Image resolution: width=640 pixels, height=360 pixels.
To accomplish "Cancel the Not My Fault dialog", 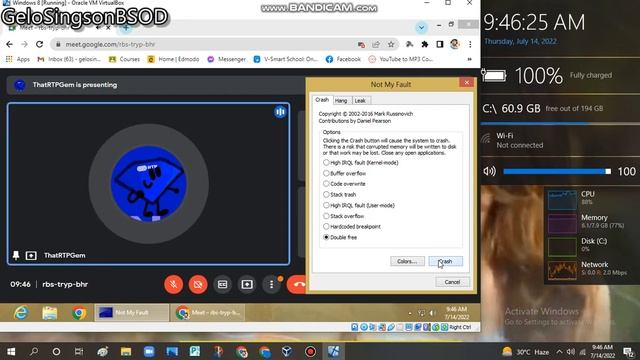I will pyautogui.click(x=452, y=282).
